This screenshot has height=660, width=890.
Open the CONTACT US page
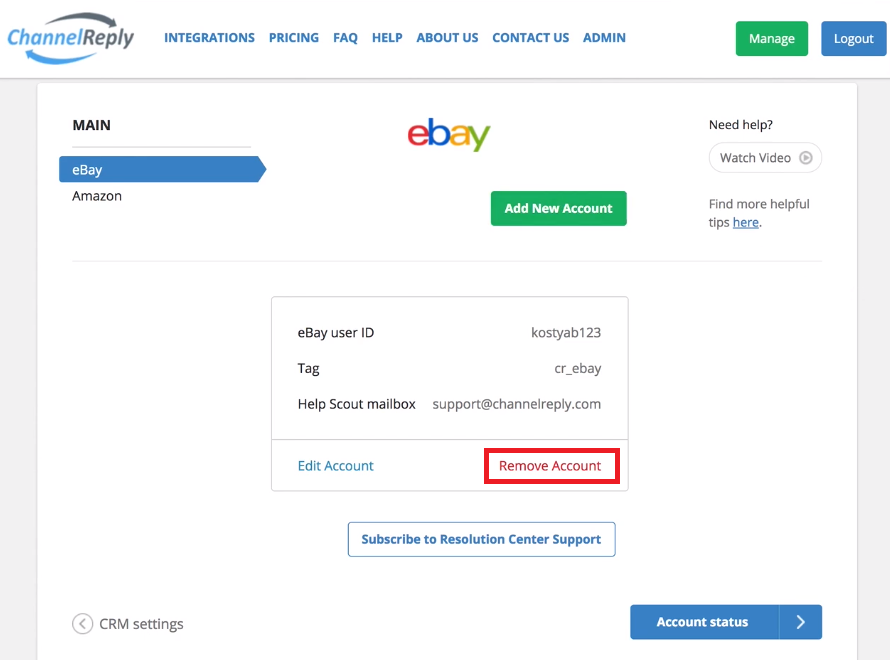(x=531, y=38)
